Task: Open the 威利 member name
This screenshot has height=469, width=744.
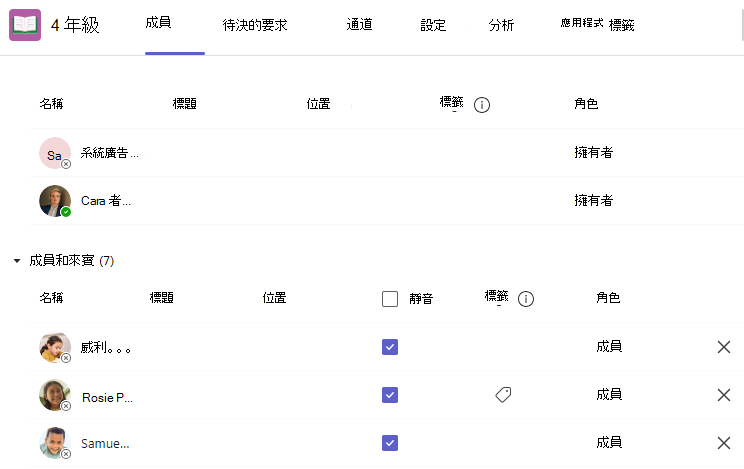Action: point(105,347)
